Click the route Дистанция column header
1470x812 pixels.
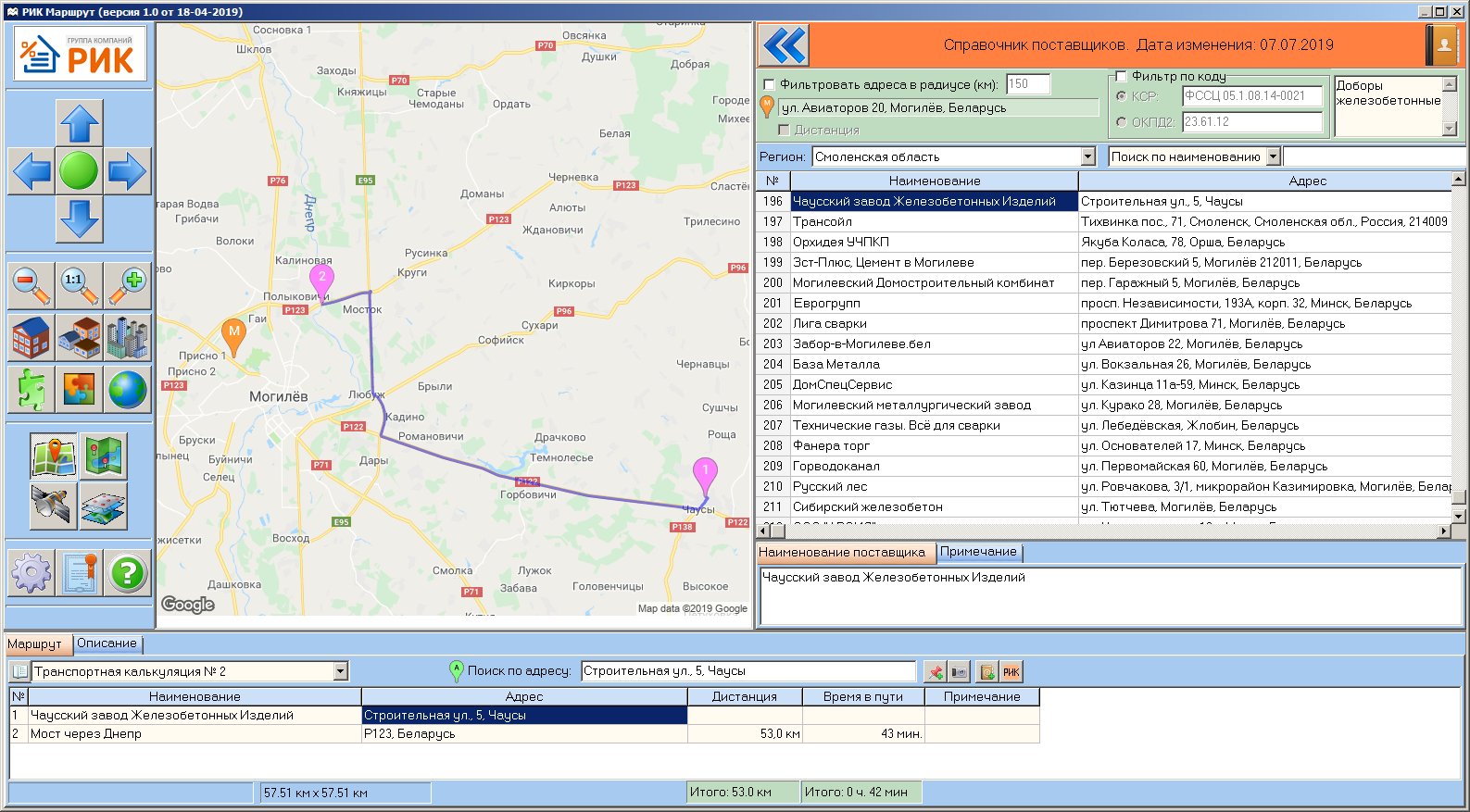click(745, 696)
